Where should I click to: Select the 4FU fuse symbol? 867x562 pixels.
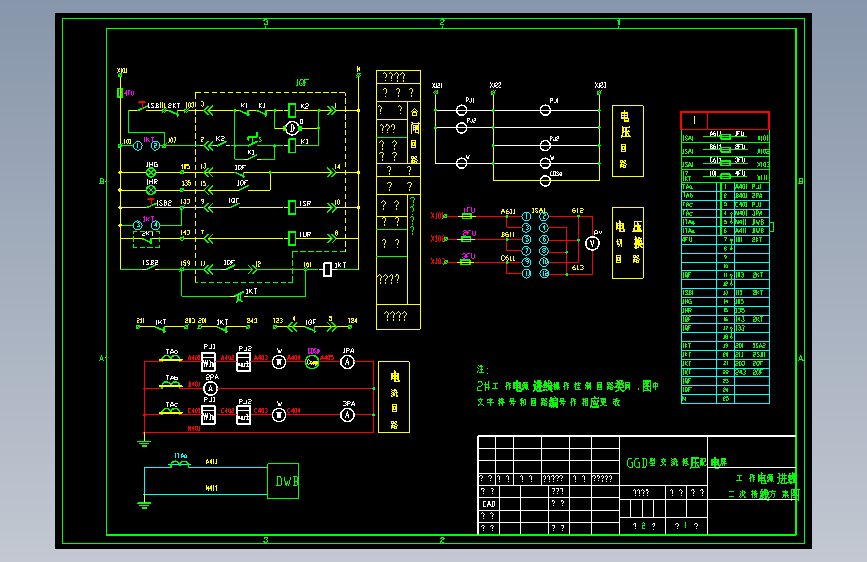pyautogui.click(x=120, y=93)
